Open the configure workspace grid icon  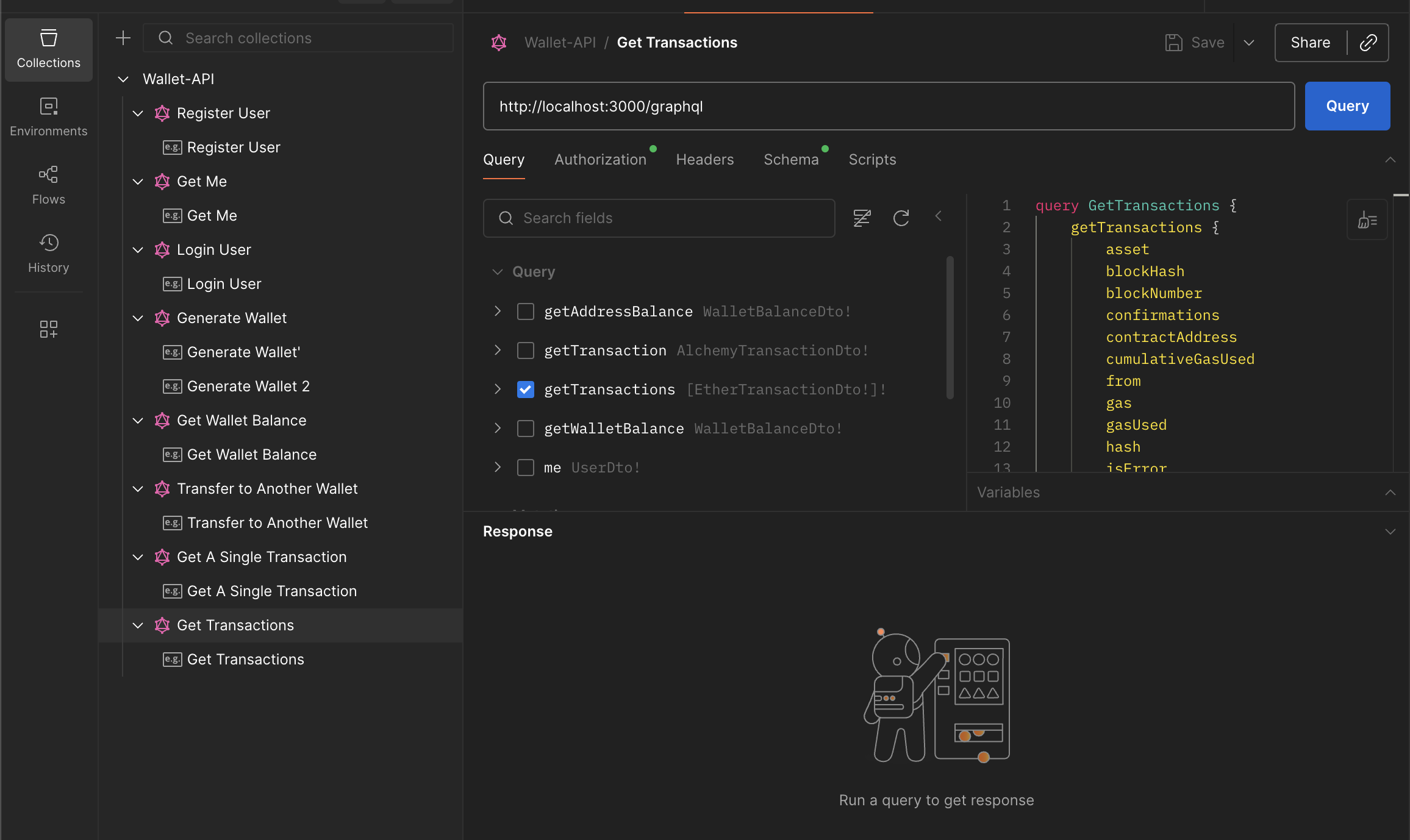48,329
